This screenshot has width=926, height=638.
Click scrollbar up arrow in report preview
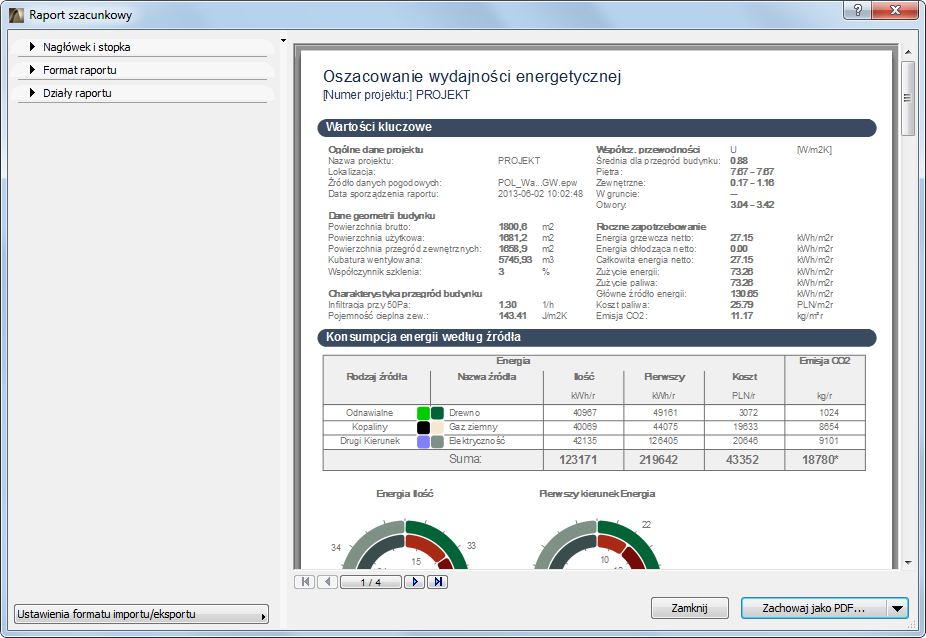[907, 50]
